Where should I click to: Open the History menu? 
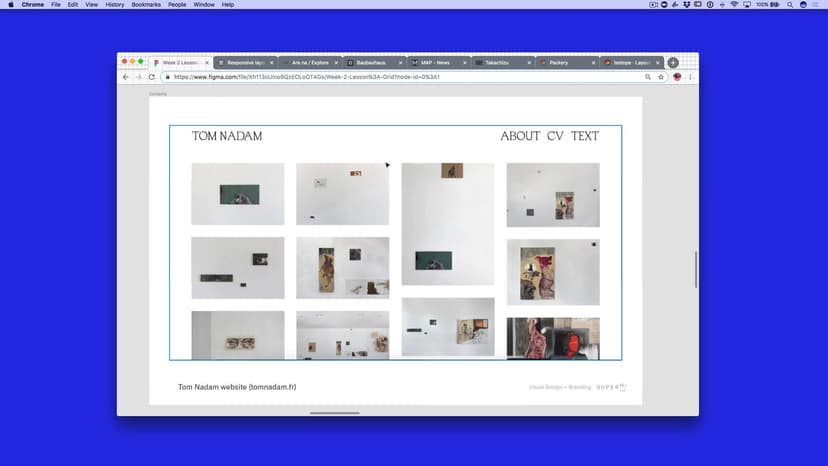pyautogui.click(x=115, y=5)
